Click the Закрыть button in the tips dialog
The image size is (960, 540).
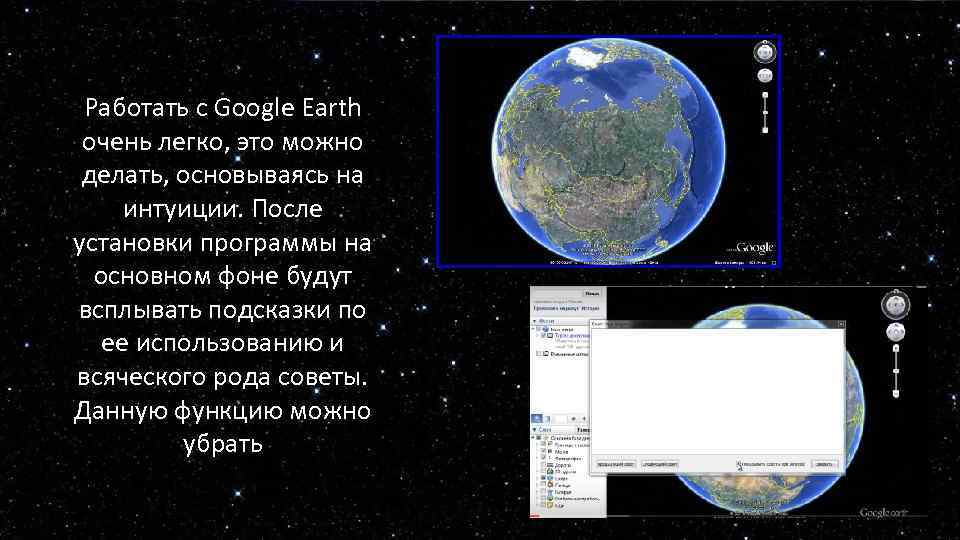point(825,465)
